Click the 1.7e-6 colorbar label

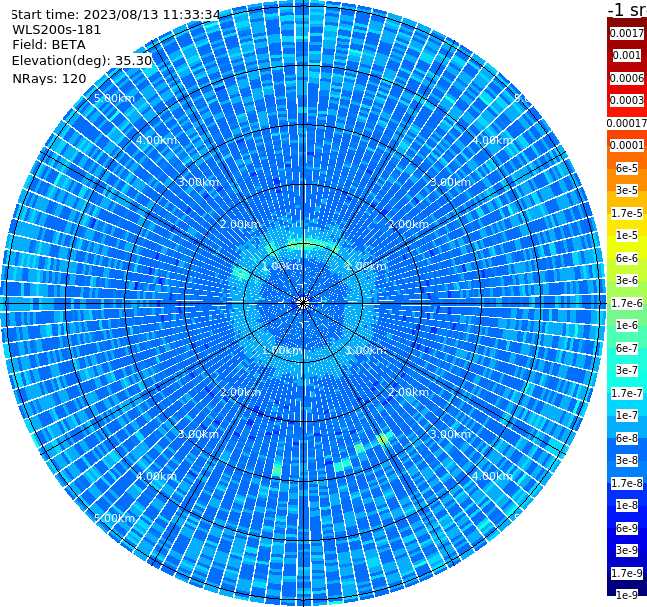pos(627,303)
